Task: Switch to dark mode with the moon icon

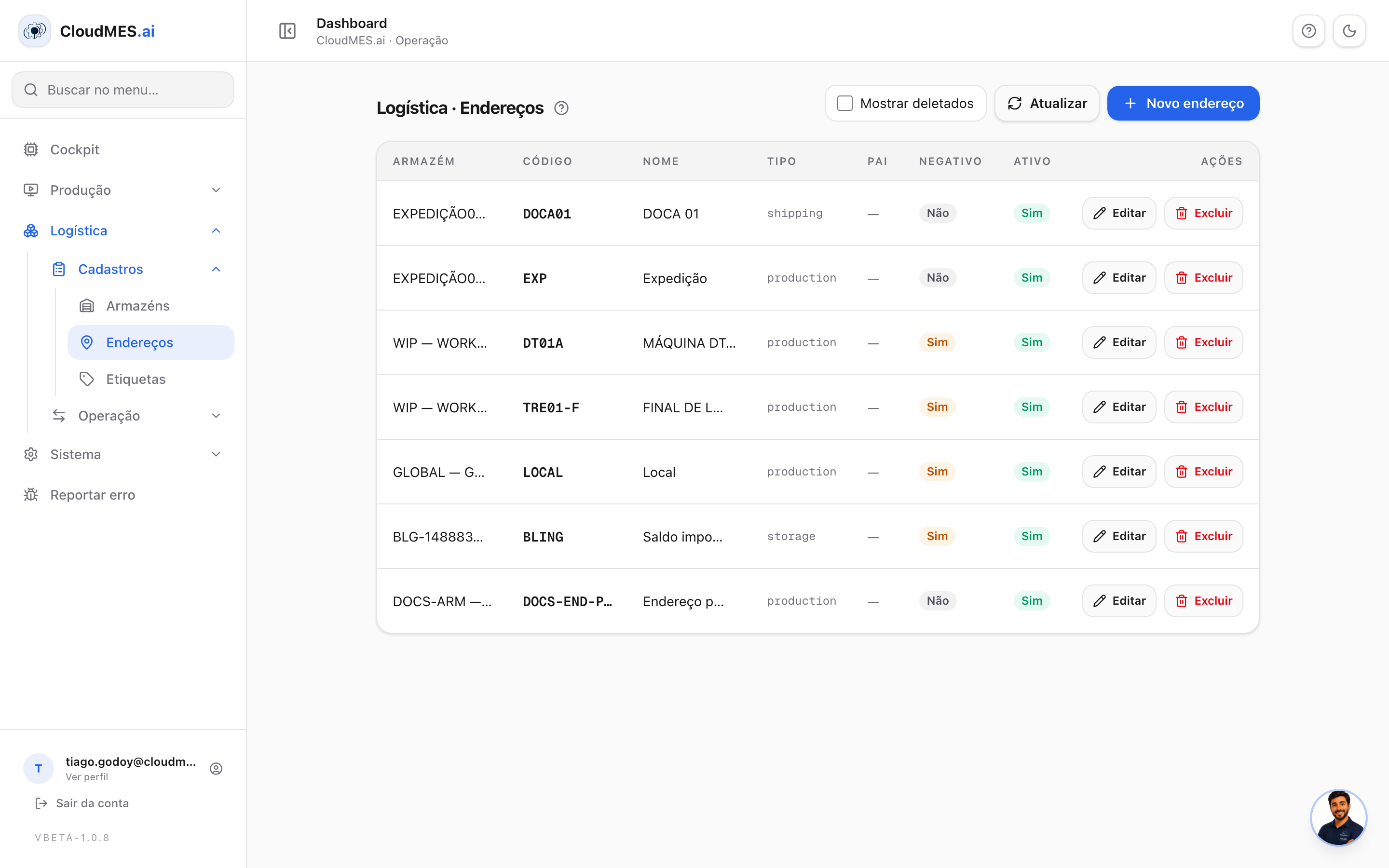Action: [x=1349, y=31]
